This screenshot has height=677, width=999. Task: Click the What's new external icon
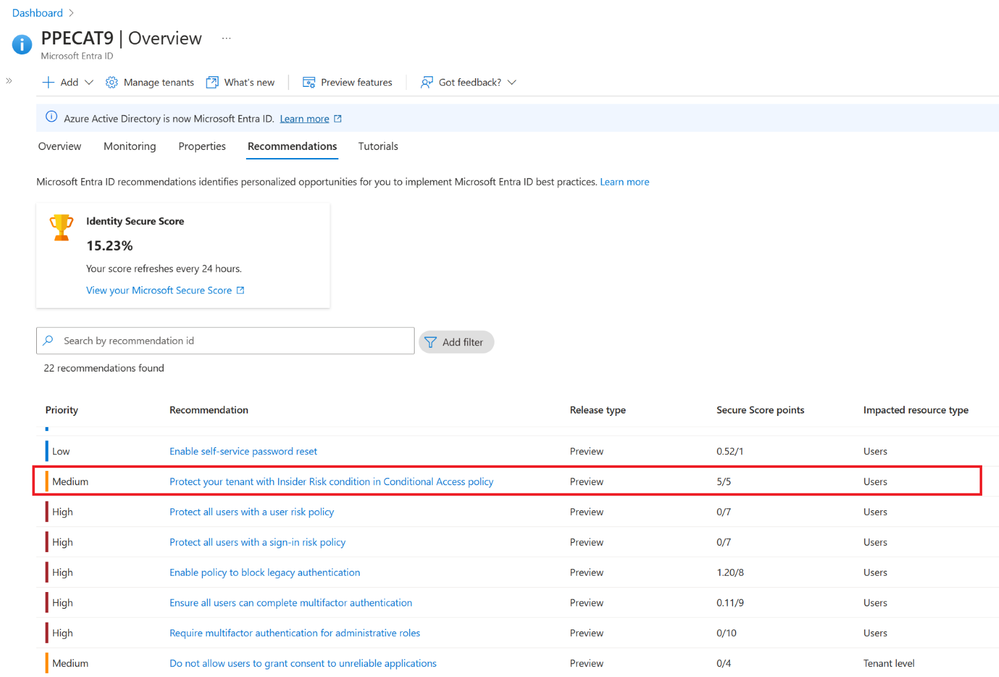[212, 82]
